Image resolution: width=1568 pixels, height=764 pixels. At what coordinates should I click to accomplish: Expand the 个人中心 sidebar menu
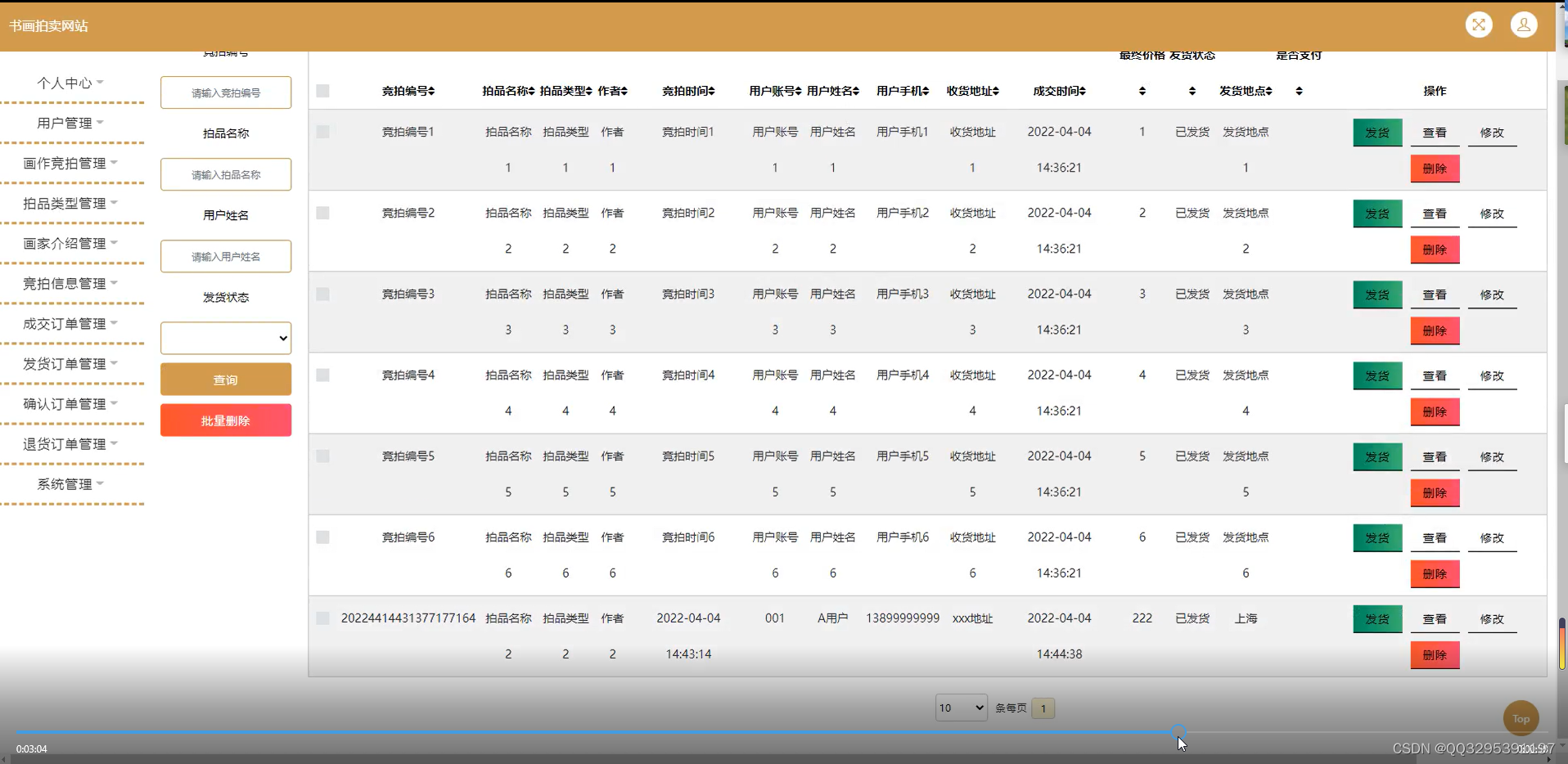pos(70,83)
